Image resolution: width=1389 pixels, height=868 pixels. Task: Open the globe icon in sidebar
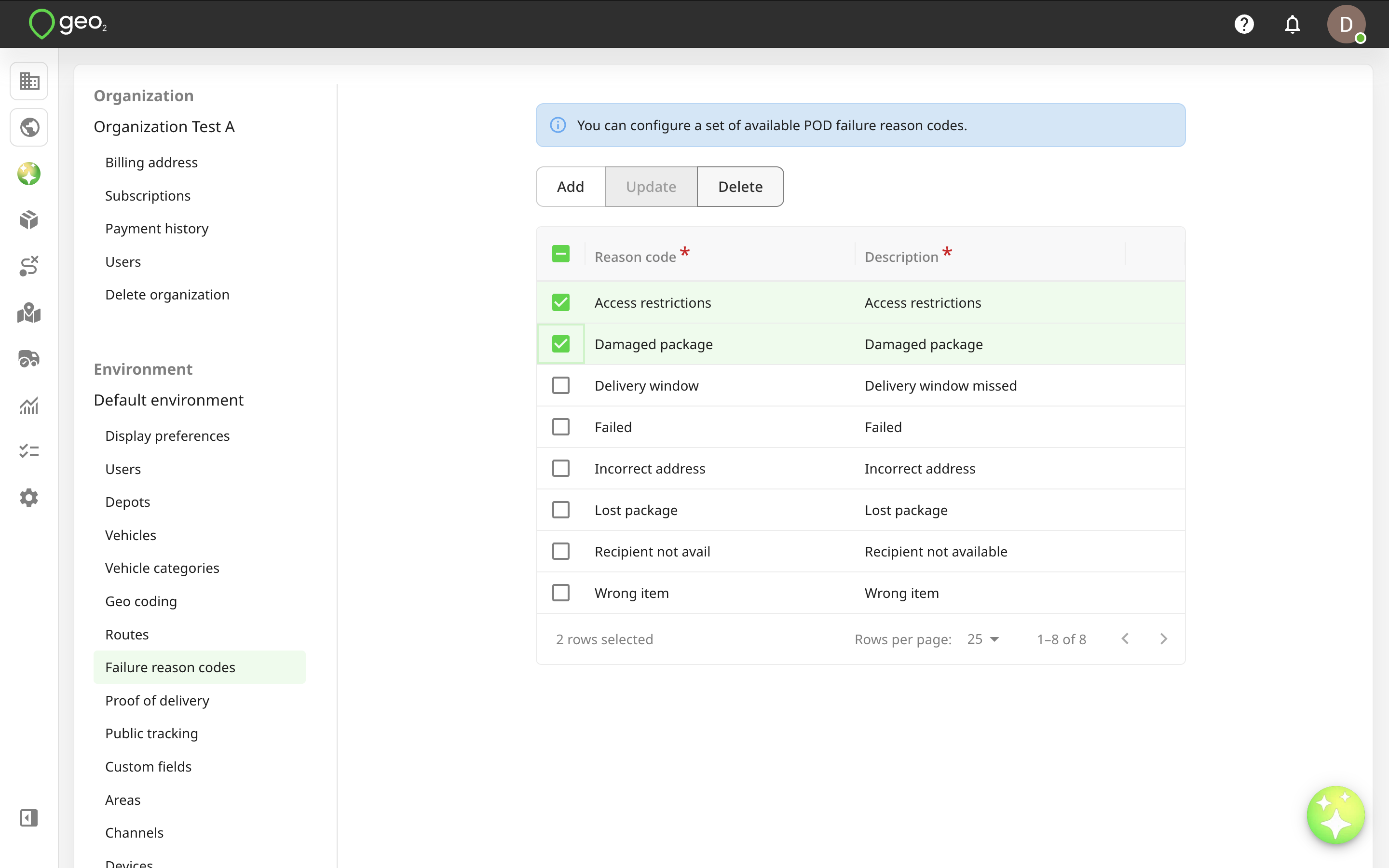point(29,127)
